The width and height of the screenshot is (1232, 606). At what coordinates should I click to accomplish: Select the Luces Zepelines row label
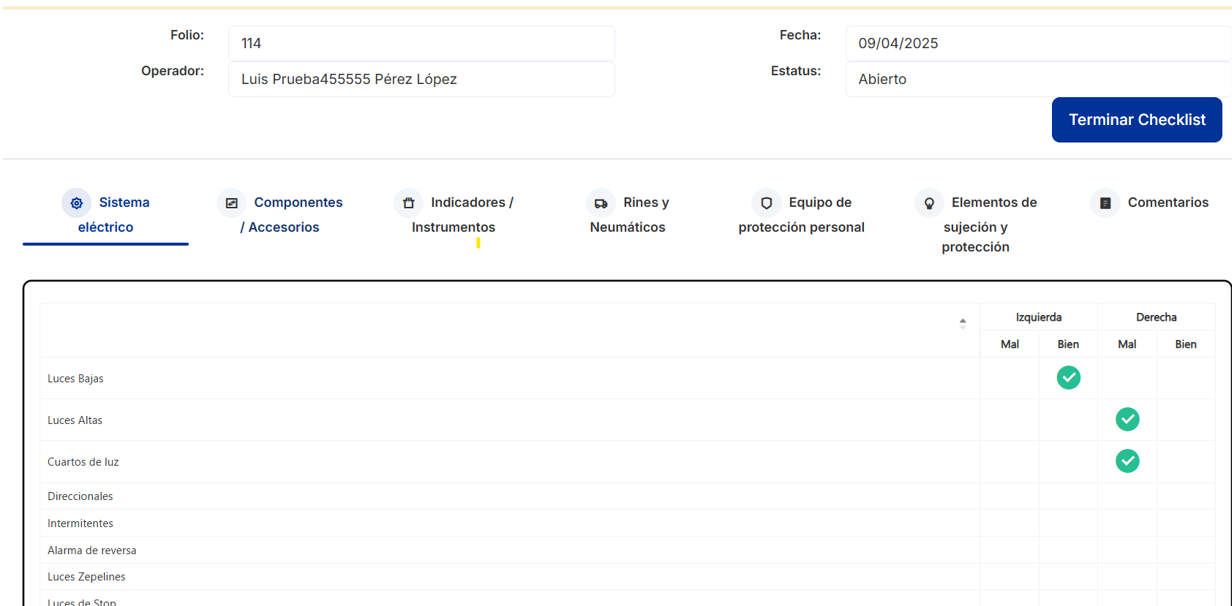[x=86, y=577]
